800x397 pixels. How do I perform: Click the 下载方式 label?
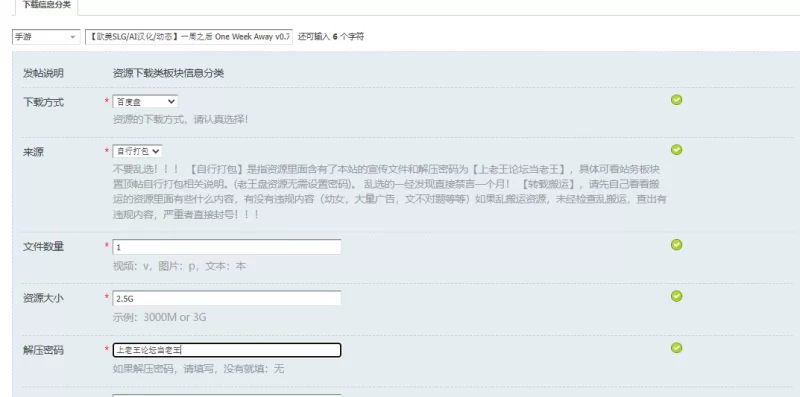coord(43,102)
